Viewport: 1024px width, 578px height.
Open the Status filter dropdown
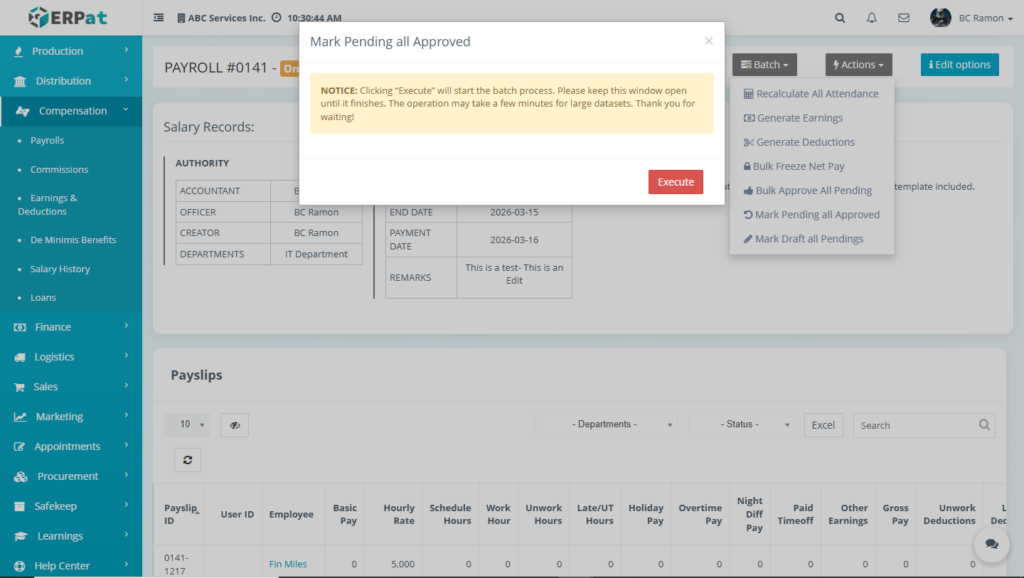coord(741,425)
